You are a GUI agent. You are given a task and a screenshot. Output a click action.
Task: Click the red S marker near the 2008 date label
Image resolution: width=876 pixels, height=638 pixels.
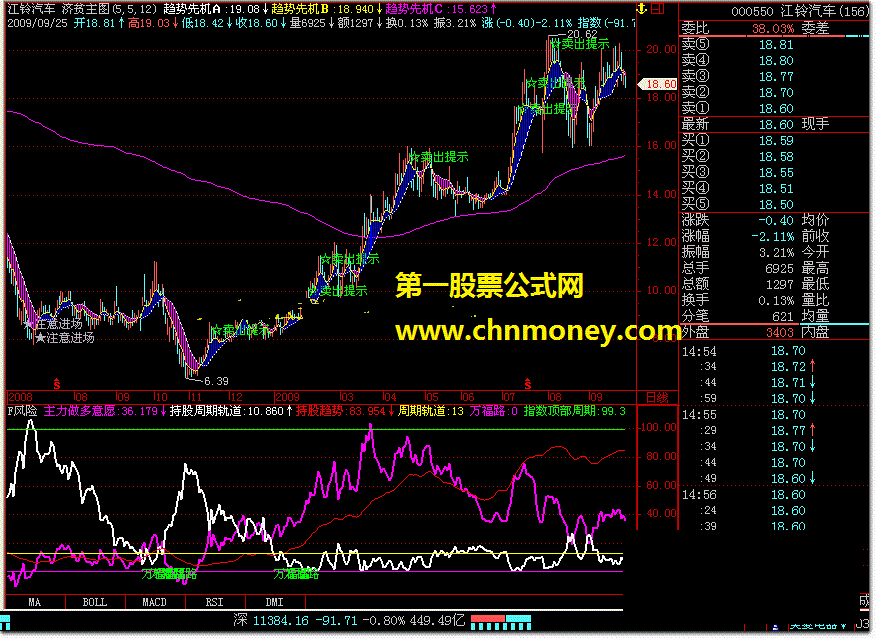pyautogui.click(x=56, y=384)
